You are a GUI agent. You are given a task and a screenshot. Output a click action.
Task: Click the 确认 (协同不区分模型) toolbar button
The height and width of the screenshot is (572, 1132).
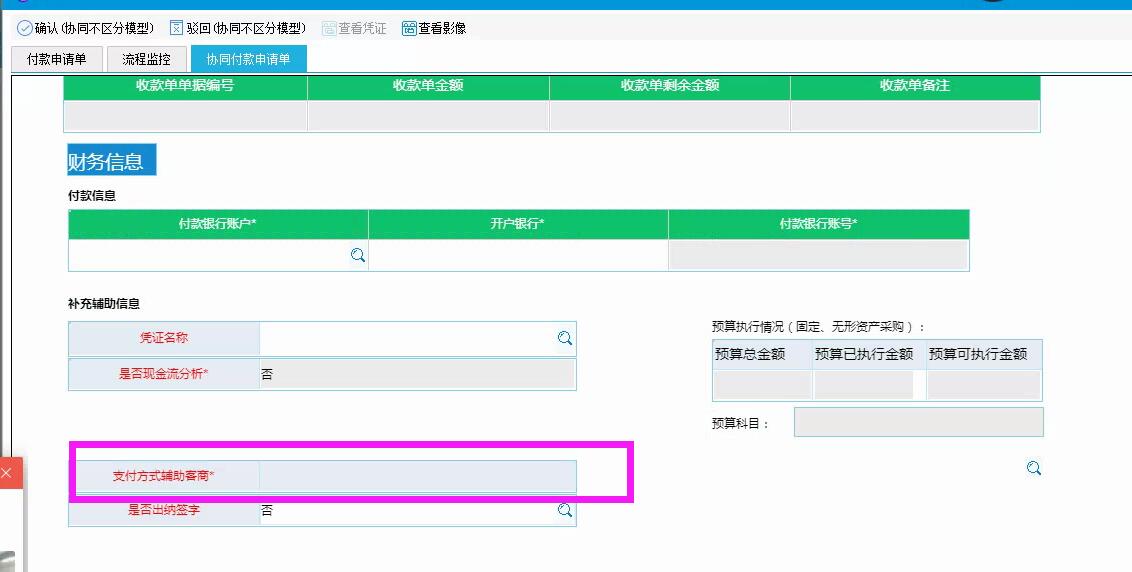[x=85, y=28]
